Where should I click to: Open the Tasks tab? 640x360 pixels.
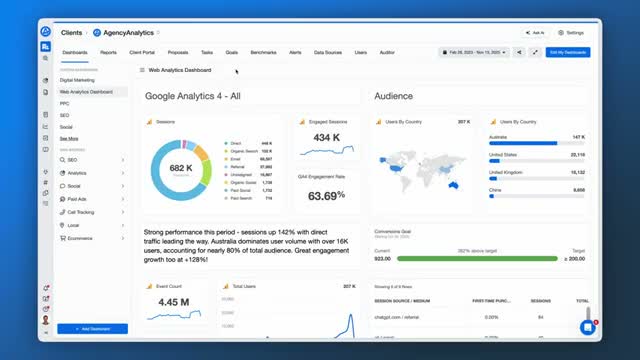point(207,53)
